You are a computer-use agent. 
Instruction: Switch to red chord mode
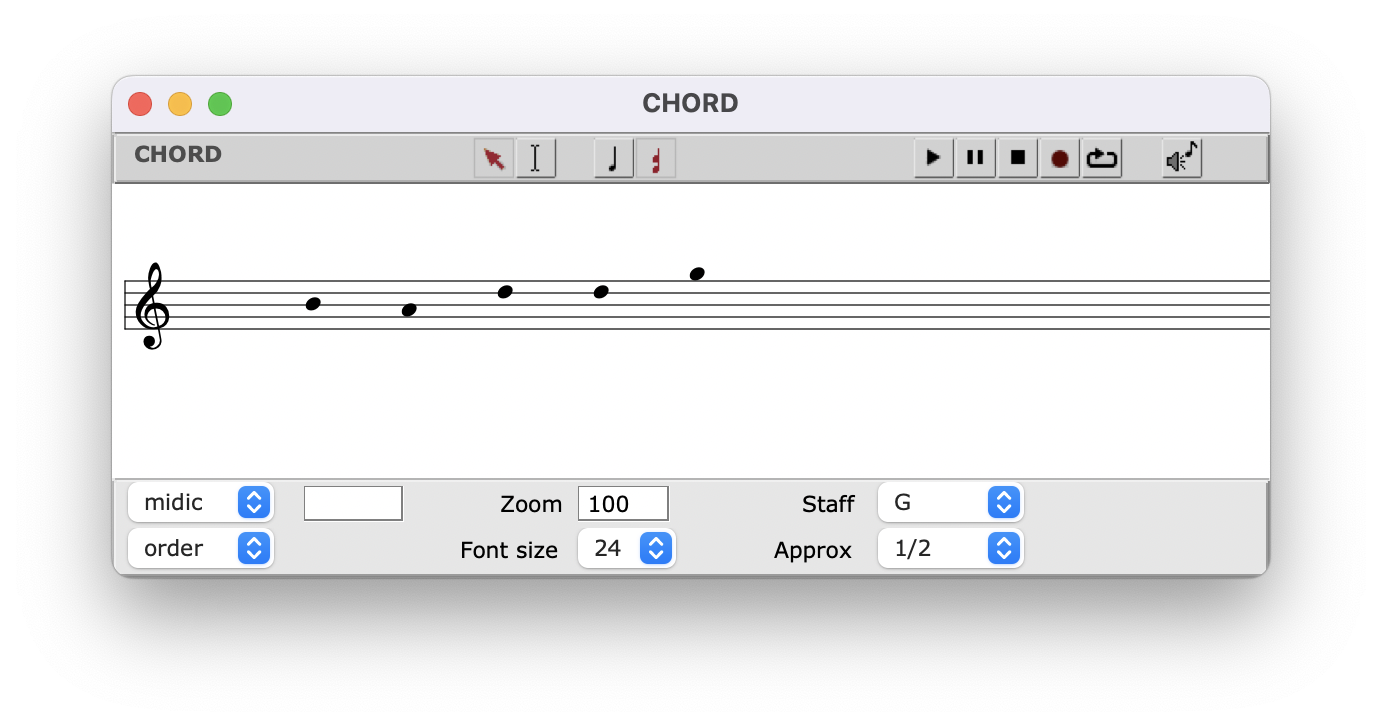656,158
